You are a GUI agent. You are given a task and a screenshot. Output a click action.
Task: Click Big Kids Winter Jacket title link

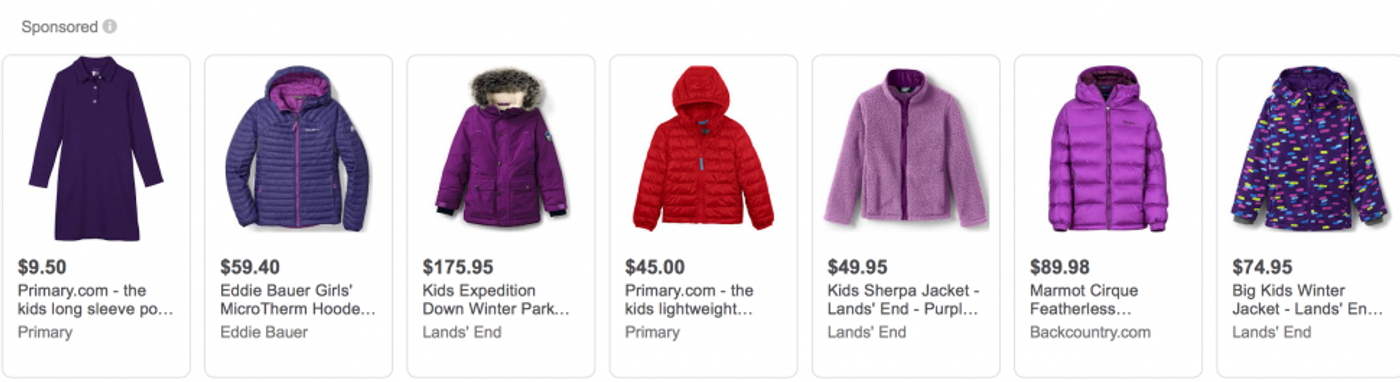click(x=1308, y=300)
